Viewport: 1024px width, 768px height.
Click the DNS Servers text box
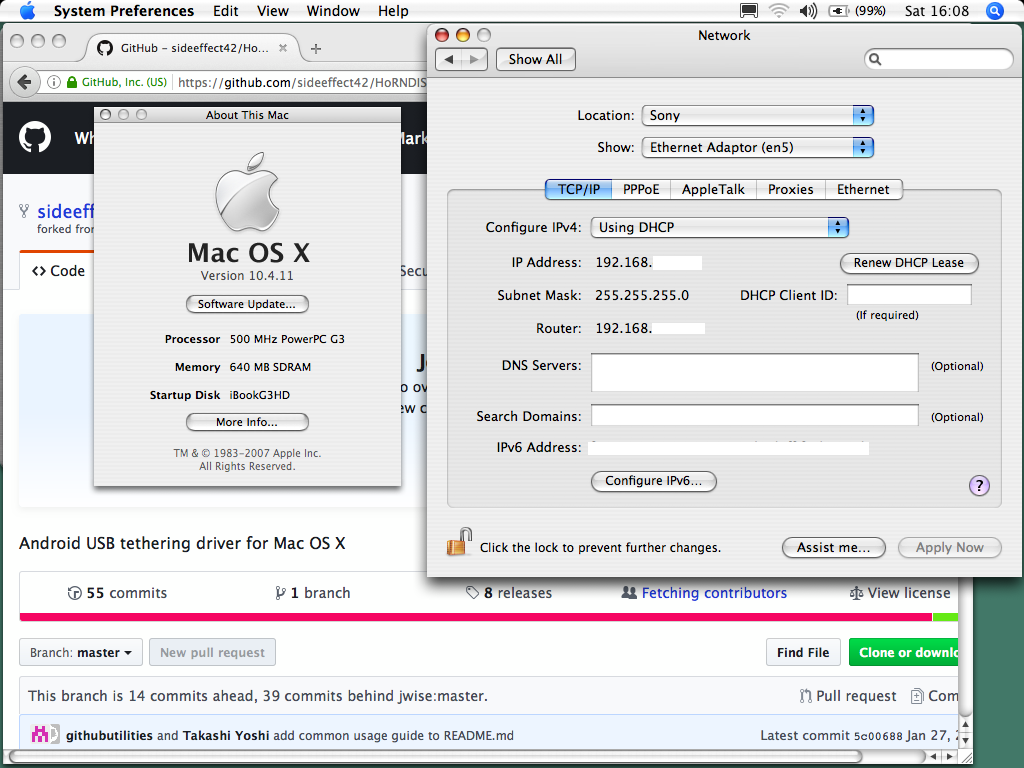755,372
